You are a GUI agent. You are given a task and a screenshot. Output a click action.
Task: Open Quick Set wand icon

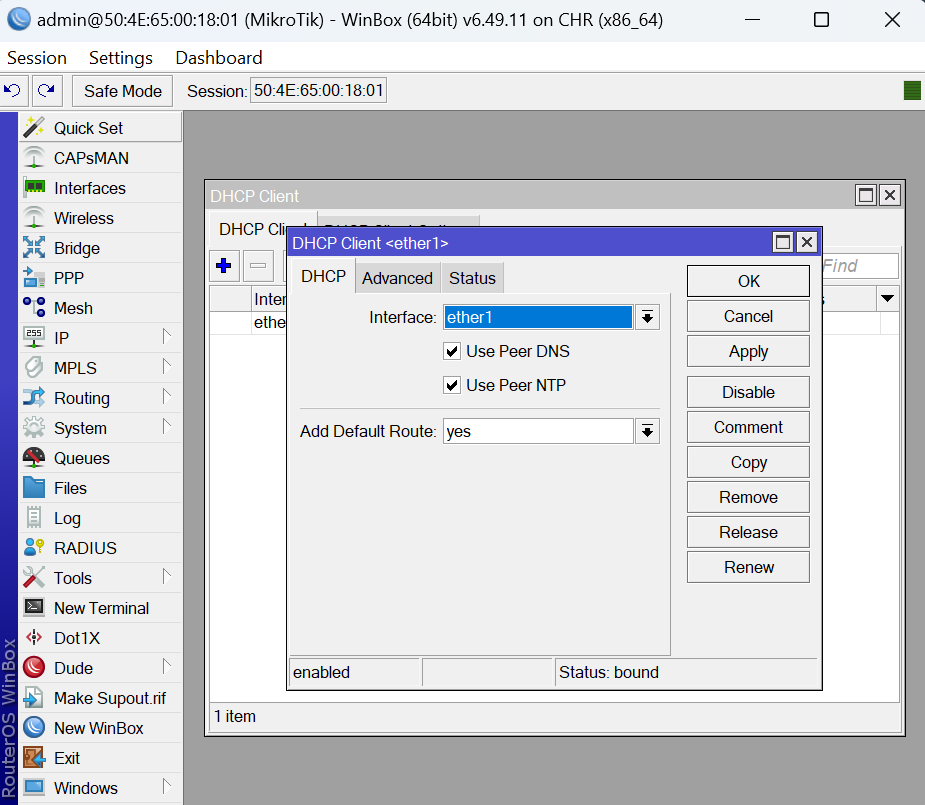coord(34,127)
